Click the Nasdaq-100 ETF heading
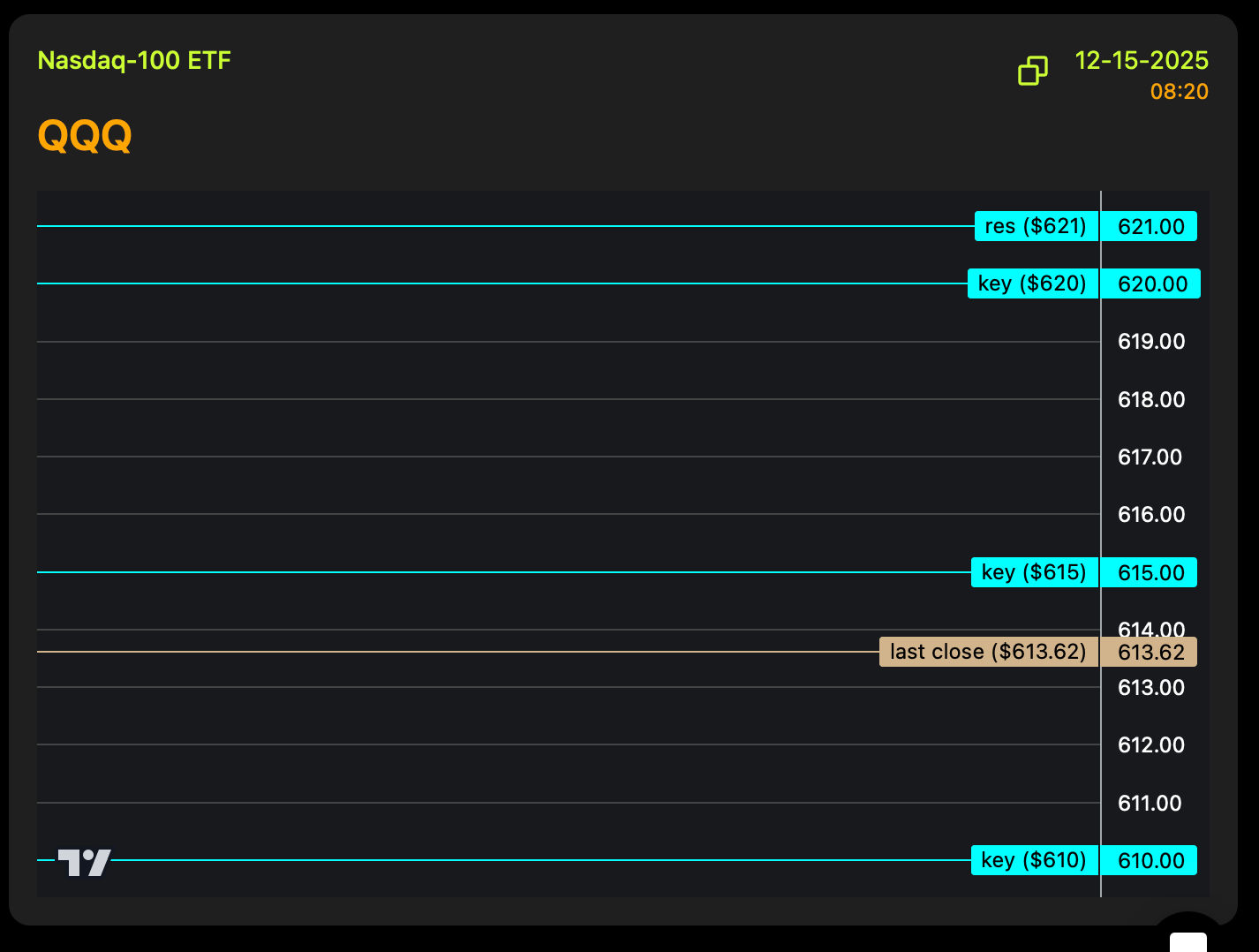The height and width of the screenshot is (952, 1259). [x=134, y=61]
